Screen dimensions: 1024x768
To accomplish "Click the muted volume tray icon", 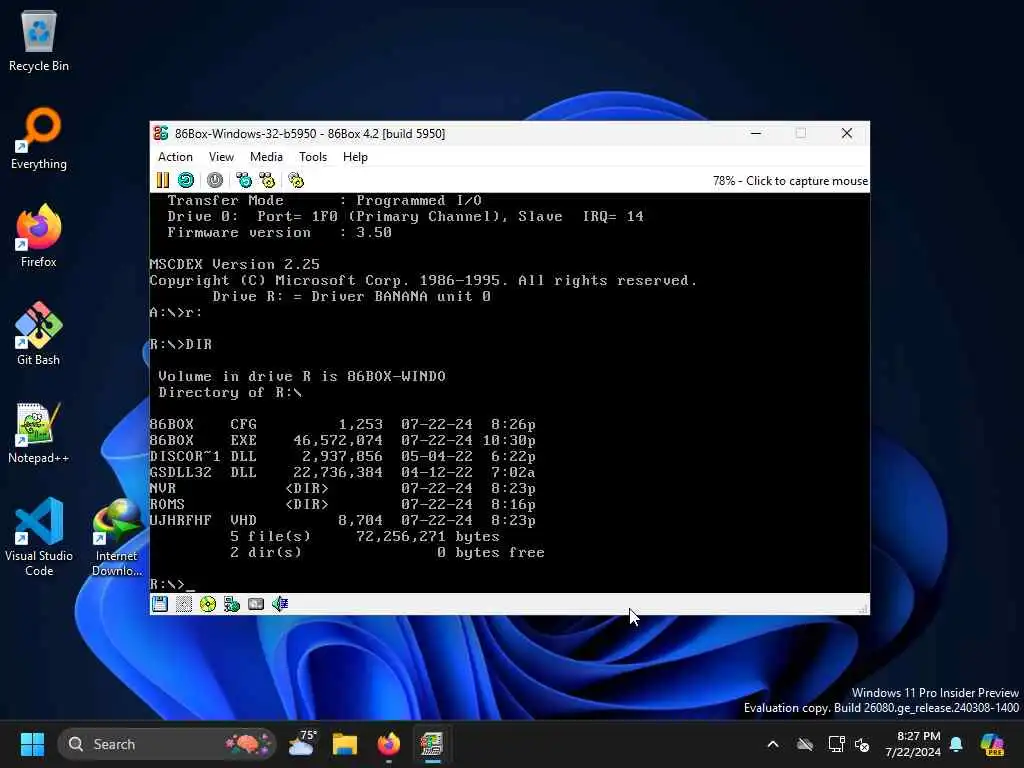I will pos(862,744).
